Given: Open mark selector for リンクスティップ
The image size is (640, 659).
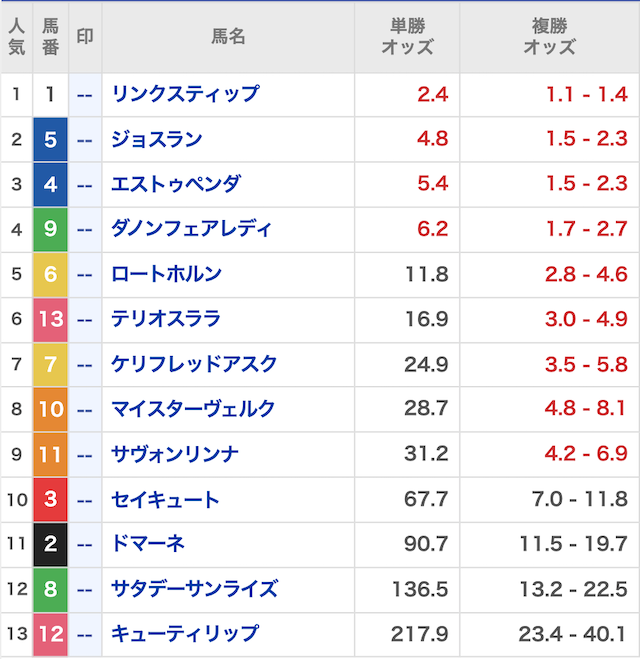Looking at the screenshot, I should [x=85, y=94].
